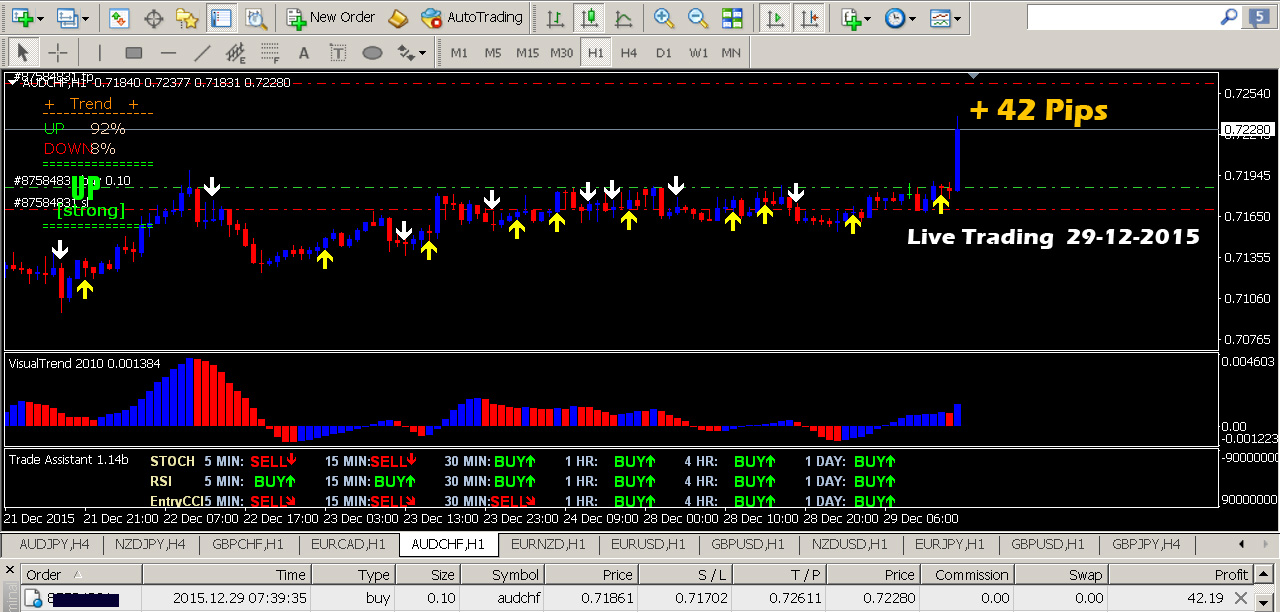Switch chart to bar chart
The image size is (1280, 612).
point(556,17)
